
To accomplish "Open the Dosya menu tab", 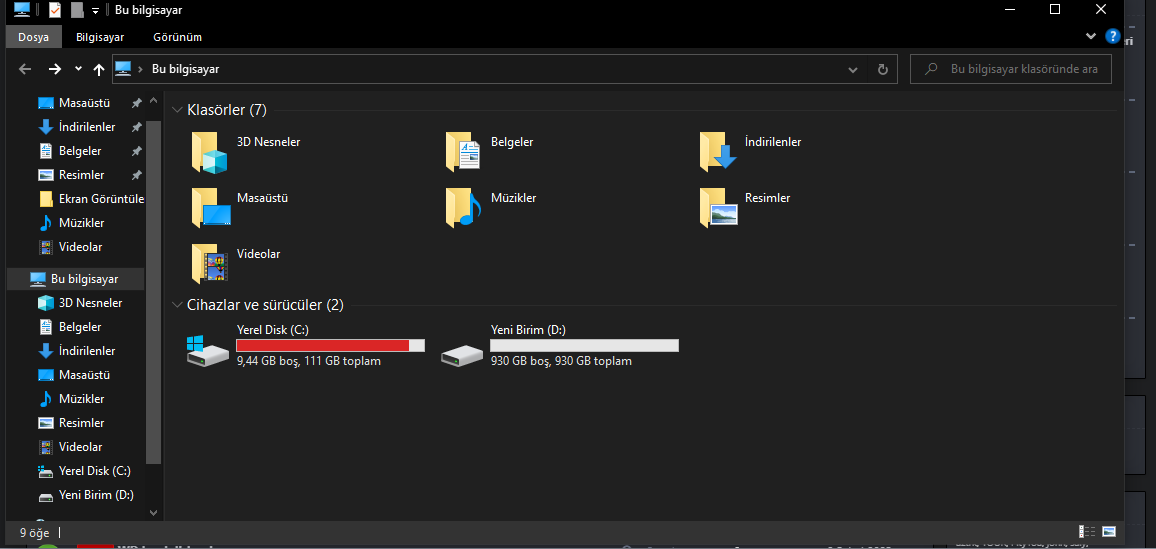I will pyautogui.click(x=33, y=37).
